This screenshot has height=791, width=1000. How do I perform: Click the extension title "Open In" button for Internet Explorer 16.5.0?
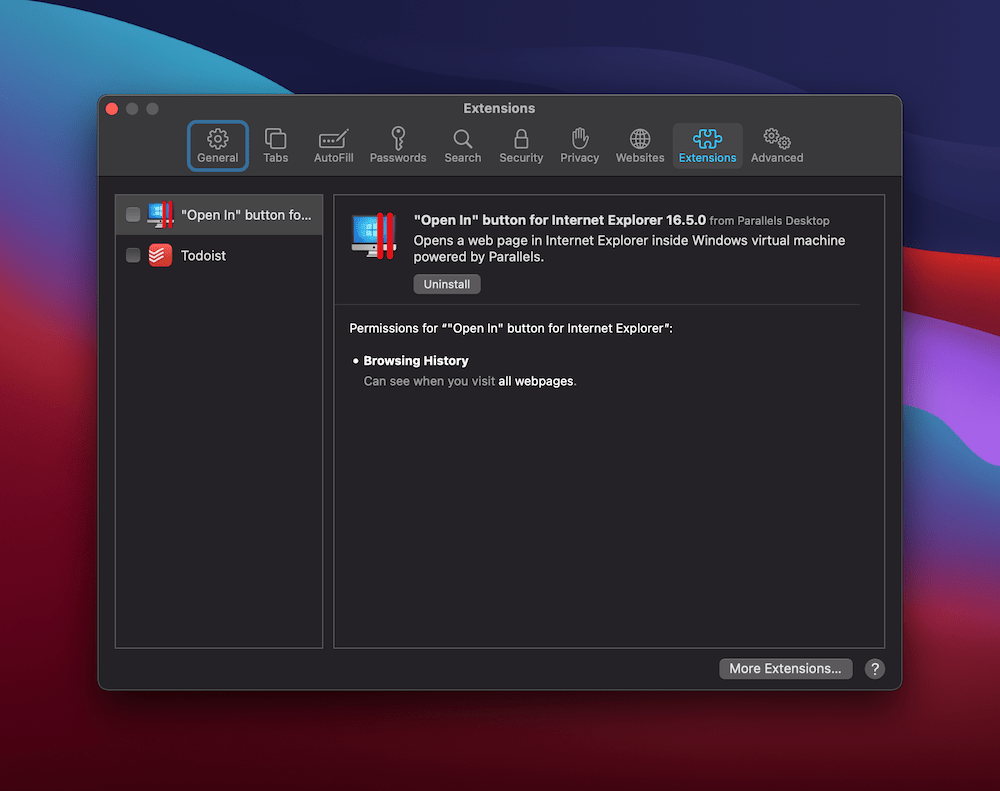click(x=559, y=220)
